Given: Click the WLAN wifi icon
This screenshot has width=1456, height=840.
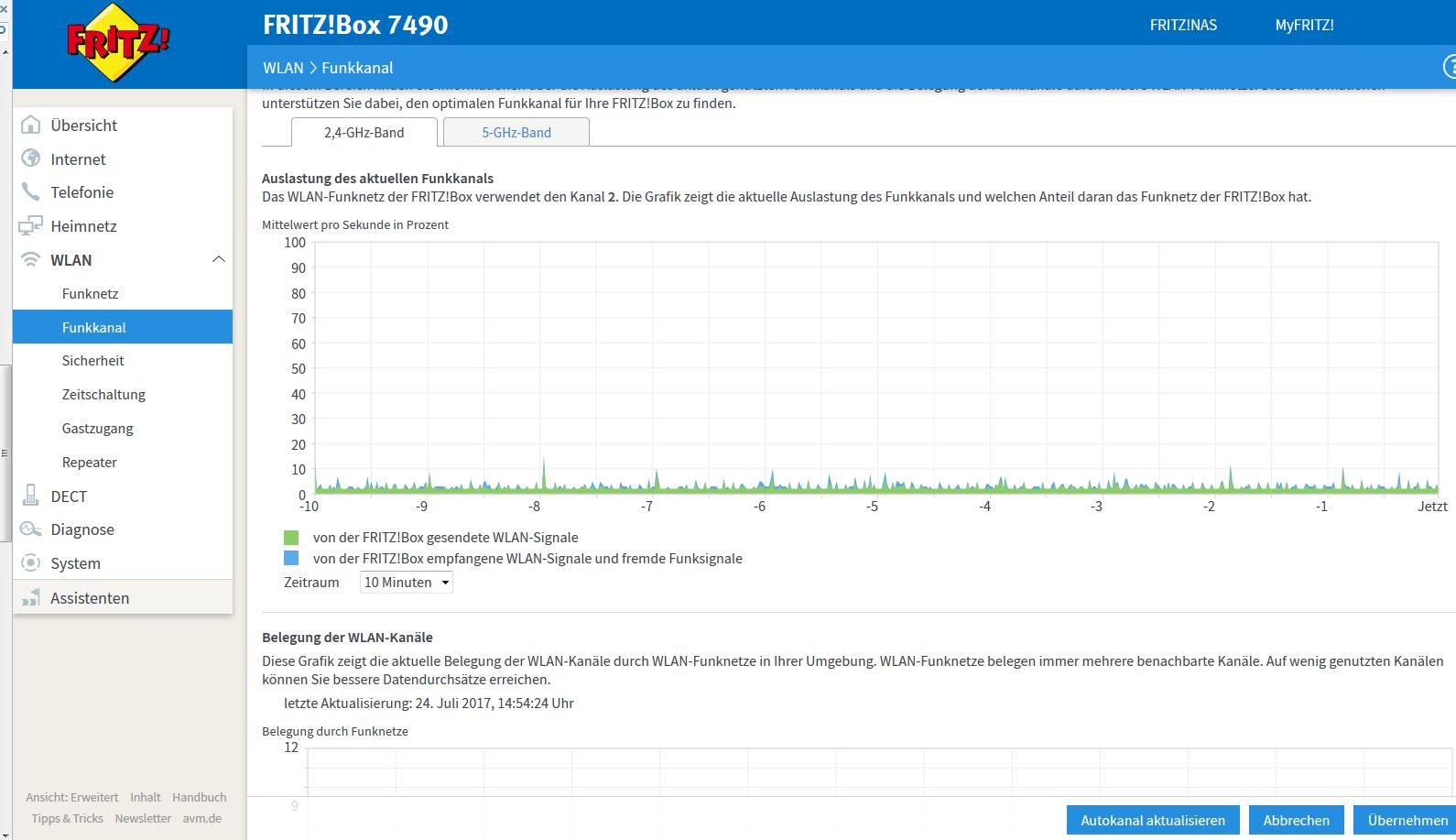Looking at the screenshot, I should pos(31,259).
